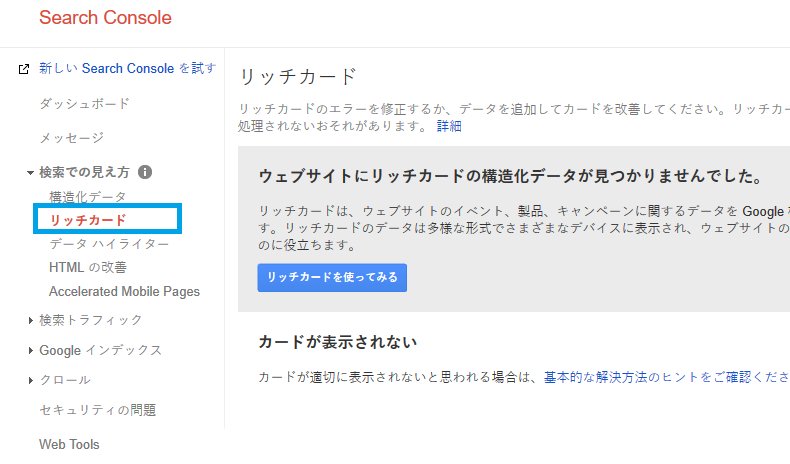Select リッチカード sidebar item
790x464 pixels.
88,220
